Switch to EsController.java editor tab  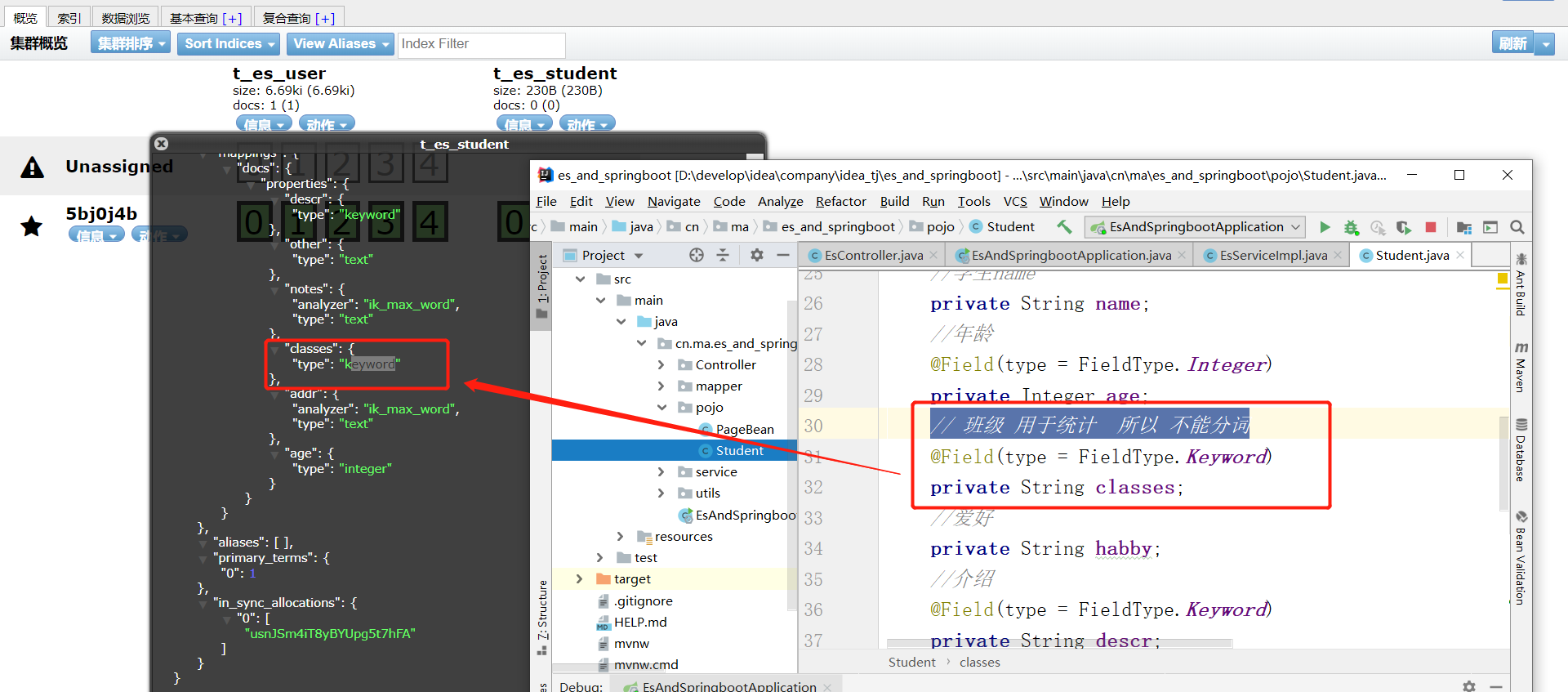click(873, 255)
